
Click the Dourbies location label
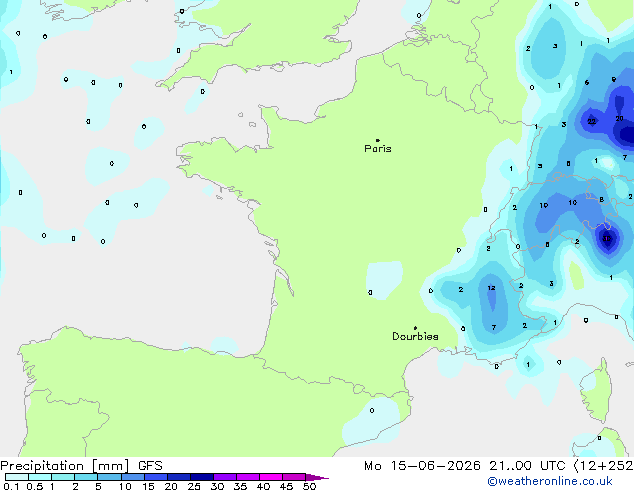[x=415, y=336]
